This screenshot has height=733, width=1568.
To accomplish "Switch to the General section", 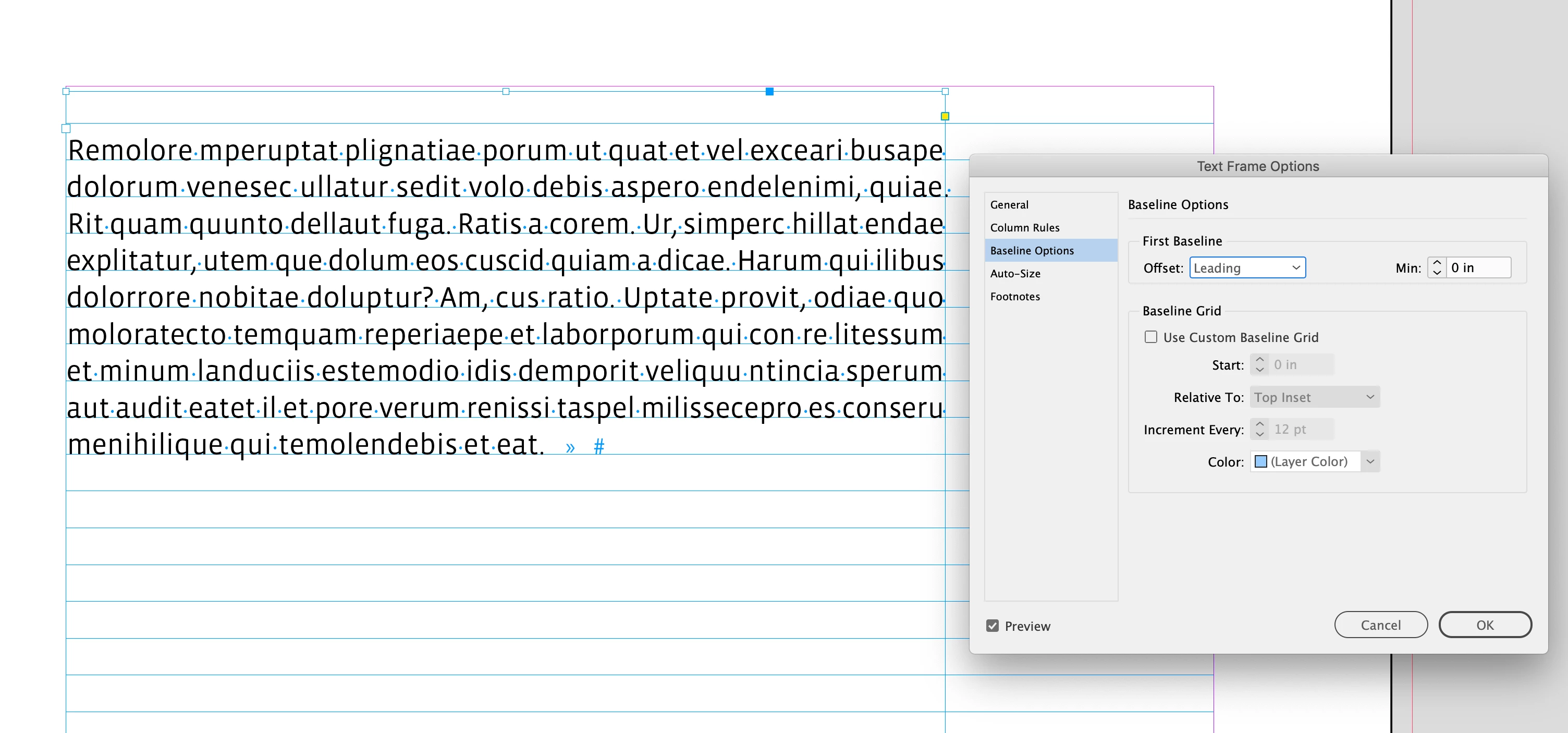I will coord(1009,205).
